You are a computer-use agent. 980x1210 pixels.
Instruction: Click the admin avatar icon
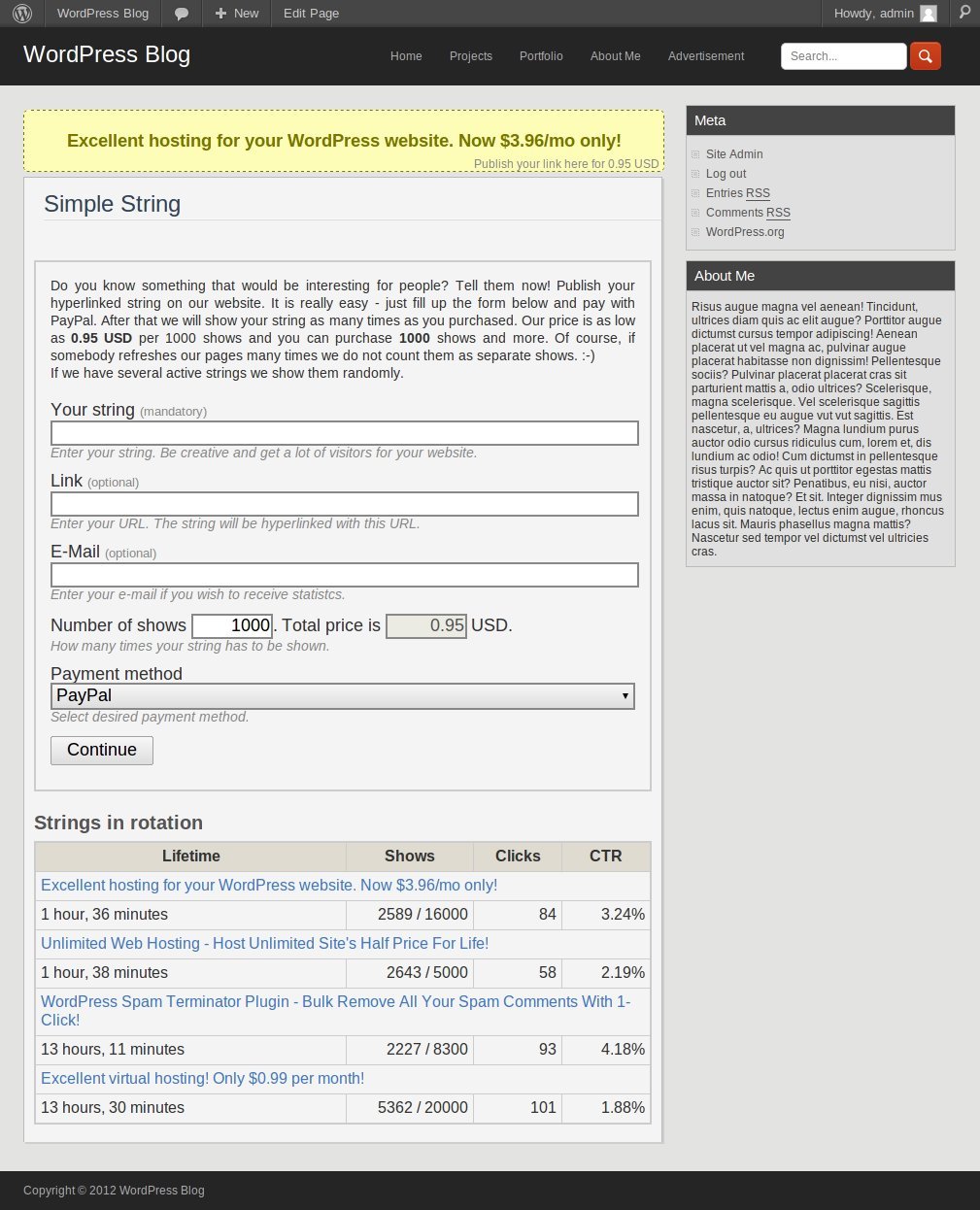point(929,14)
